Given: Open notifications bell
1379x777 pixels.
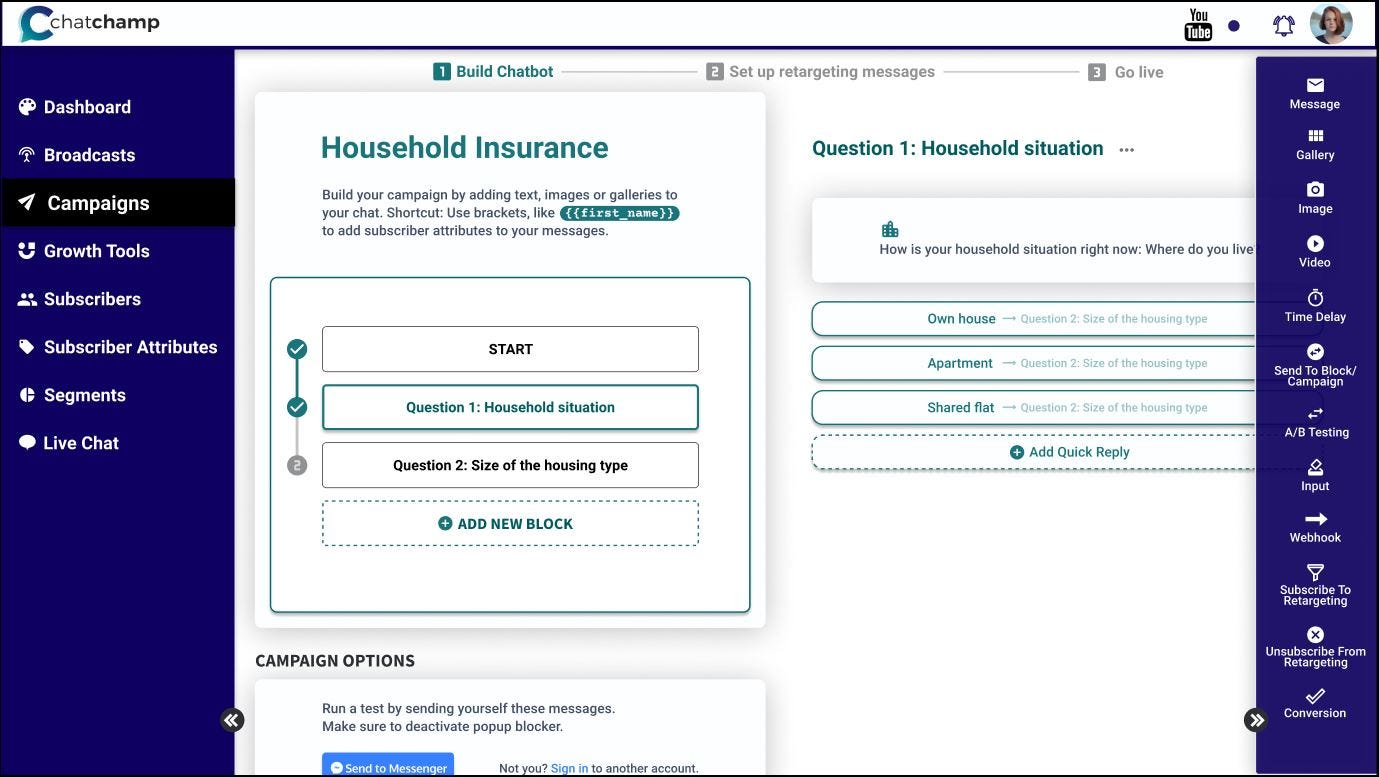Looking at the screenshot, I should click(1284, 26).
